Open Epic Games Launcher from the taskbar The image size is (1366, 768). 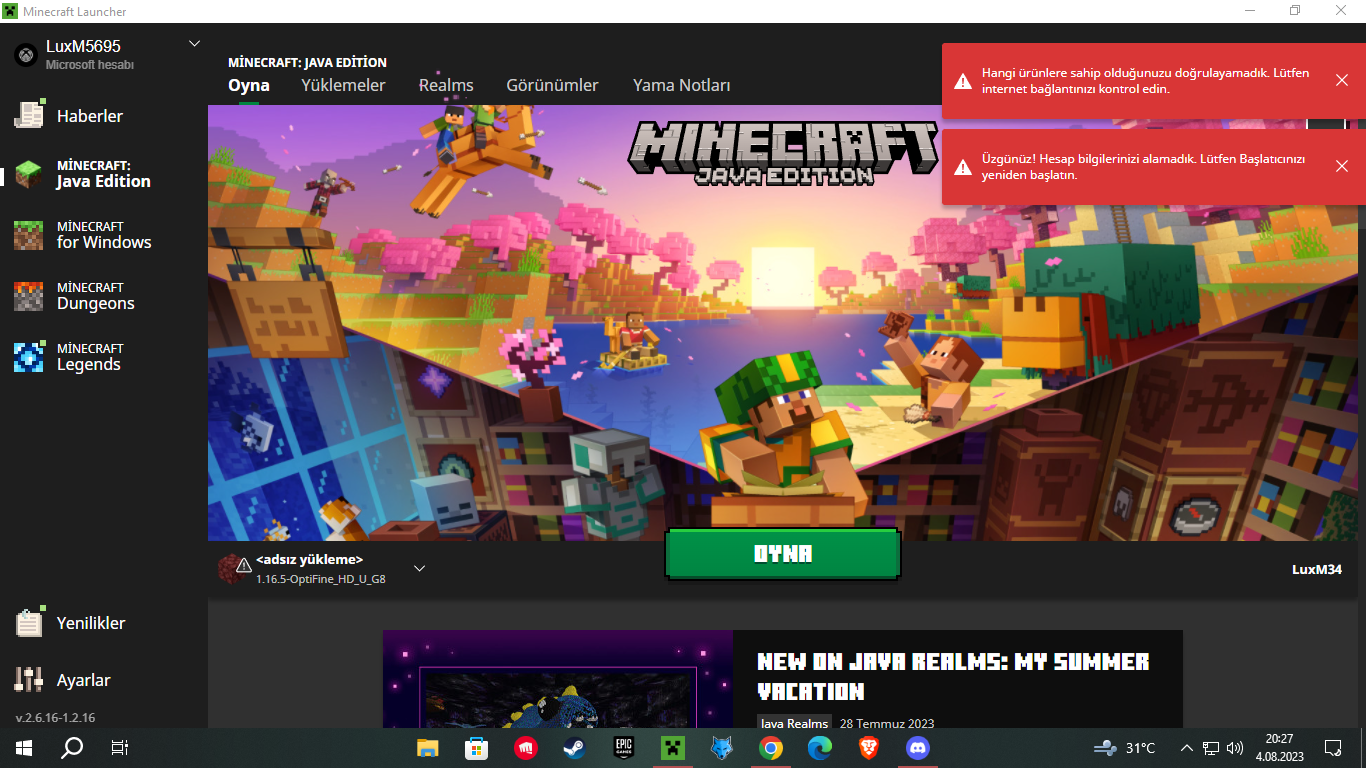point(624,747)
